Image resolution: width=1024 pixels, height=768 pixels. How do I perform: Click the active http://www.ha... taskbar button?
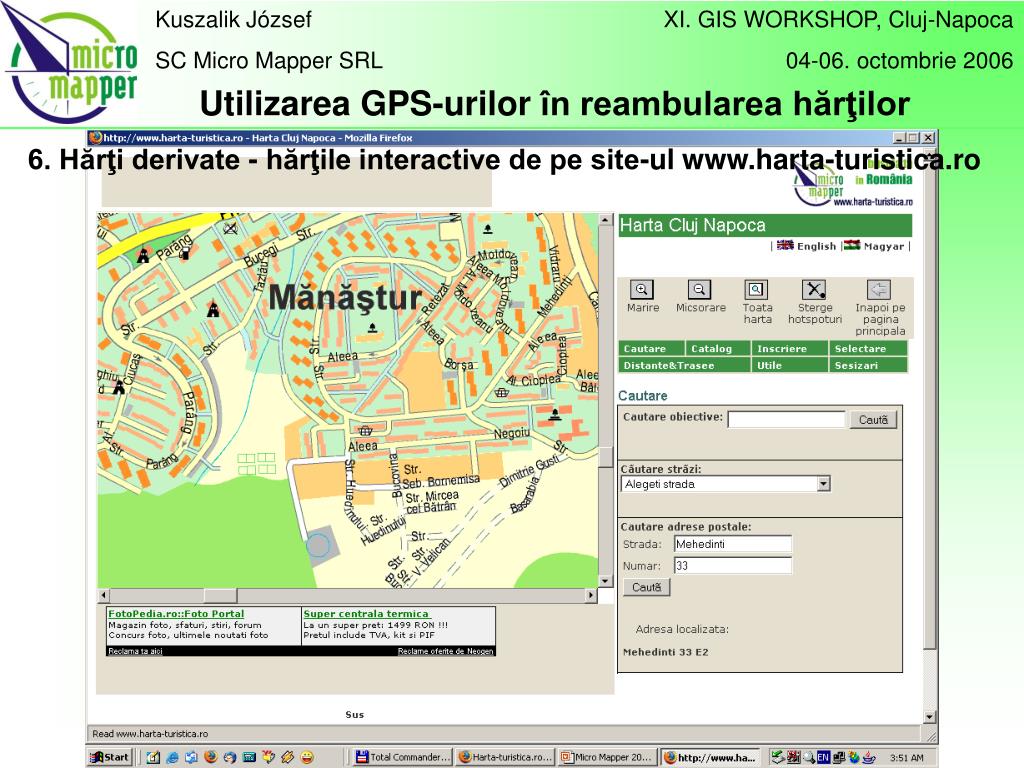[710, 758]
